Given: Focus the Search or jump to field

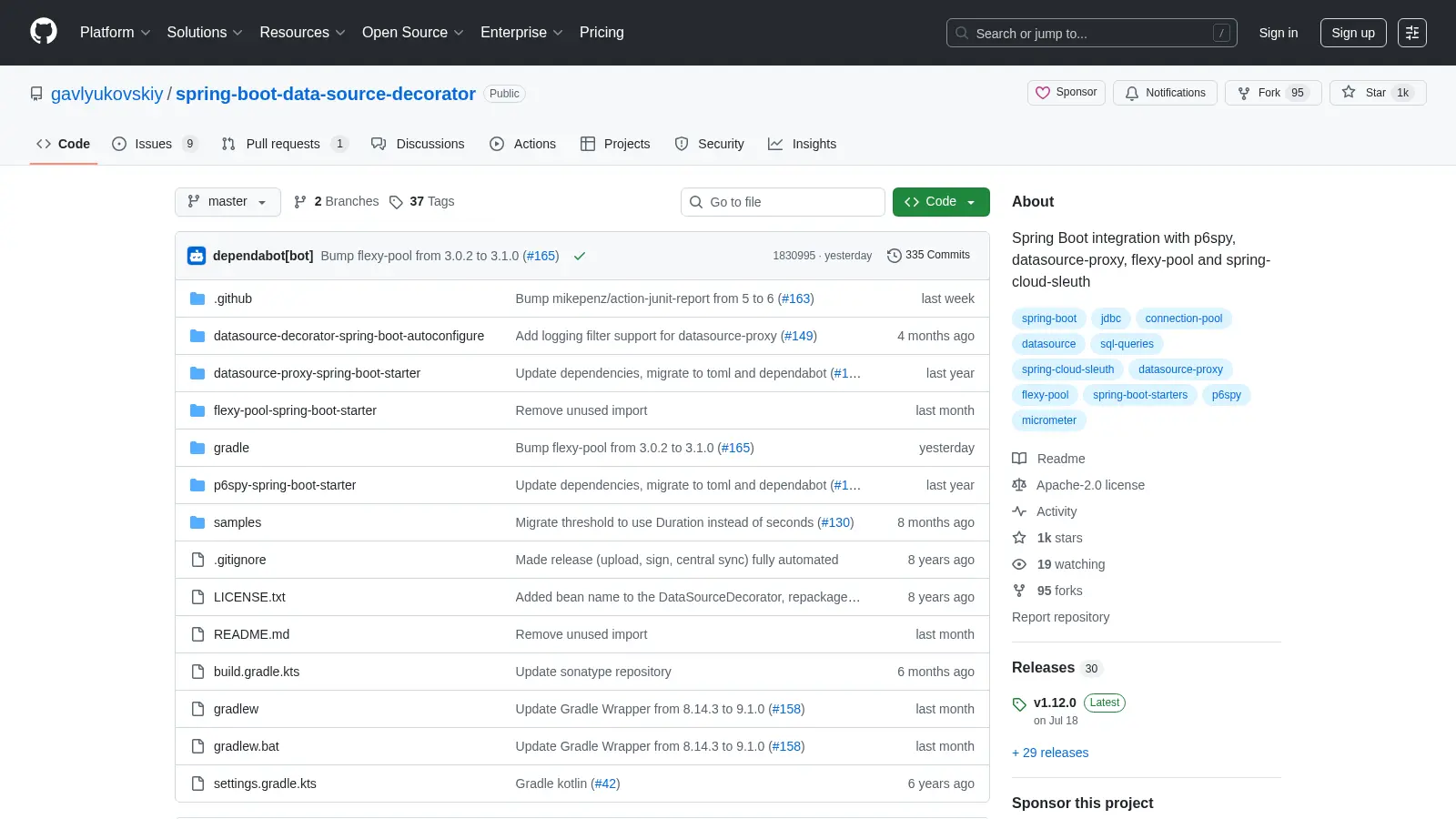Looking at the screenshot, I should coord(1091,33).
